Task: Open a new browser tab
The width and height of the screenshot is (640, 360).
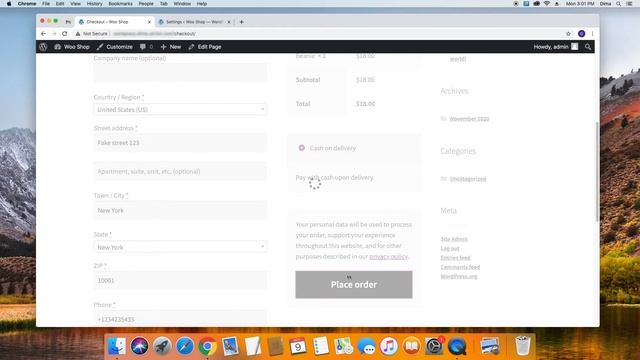Action: coord(241,22)
